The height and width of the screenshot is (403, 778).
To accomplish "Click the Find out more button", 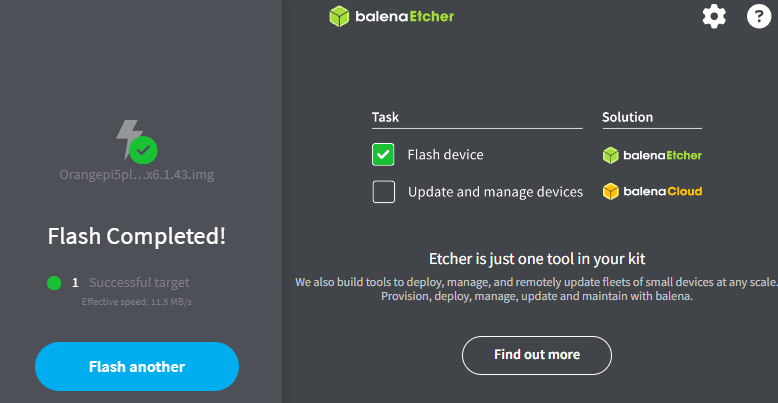I will click(x=536, y=355).
